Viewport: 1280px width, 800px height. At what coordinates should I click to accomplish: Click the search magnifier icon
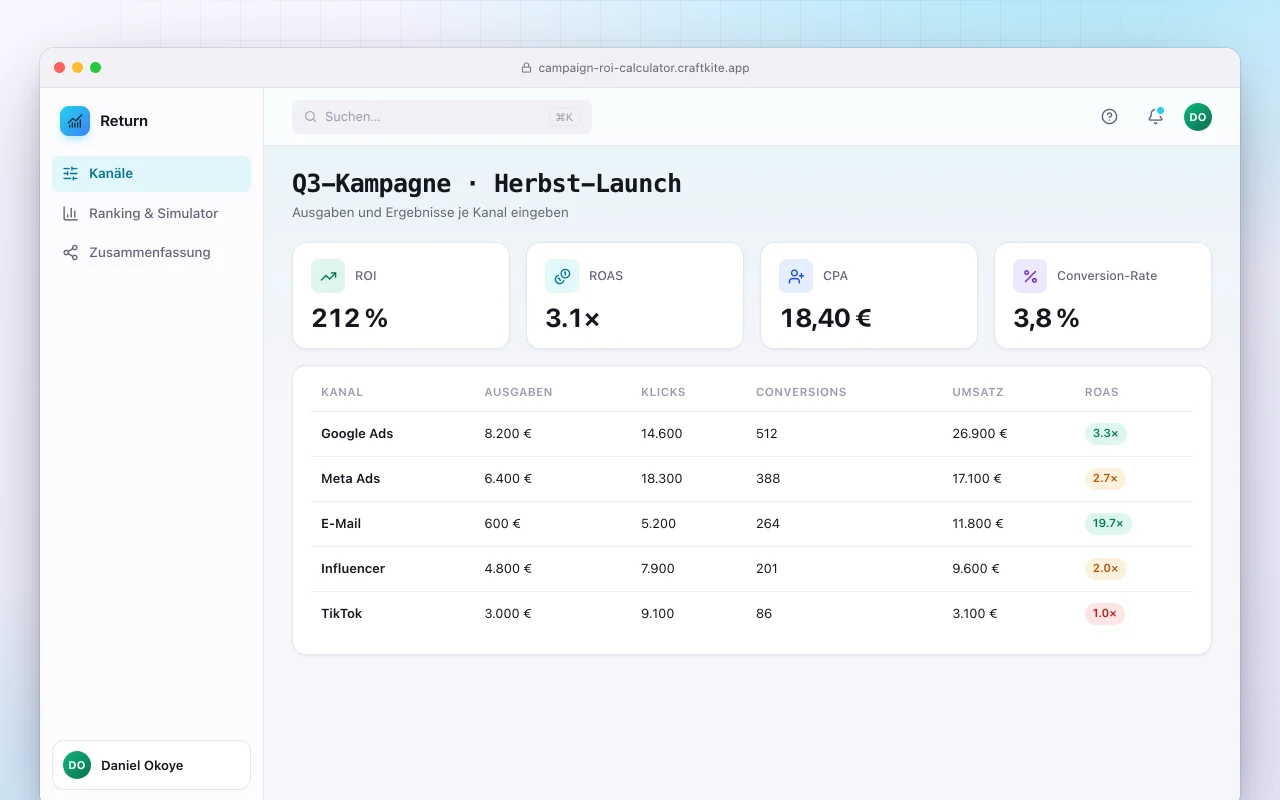tap(311, 117)
